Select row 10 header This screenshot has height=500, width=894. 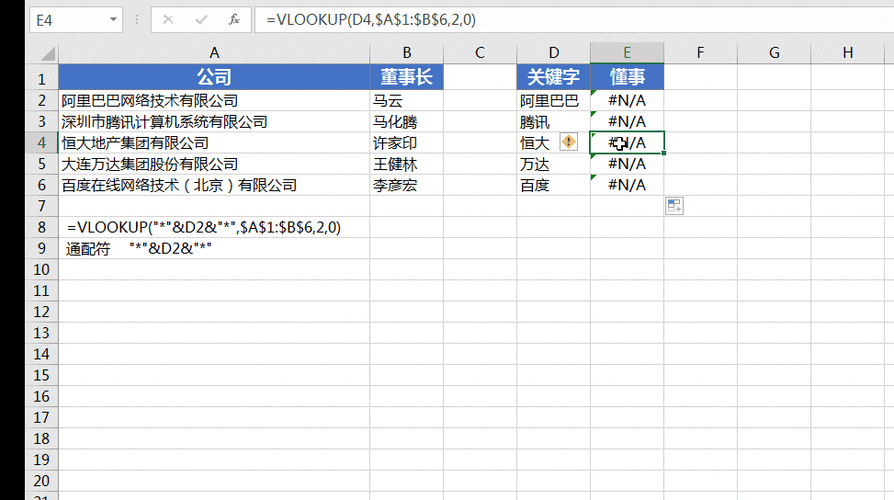(x=42, y=269)
